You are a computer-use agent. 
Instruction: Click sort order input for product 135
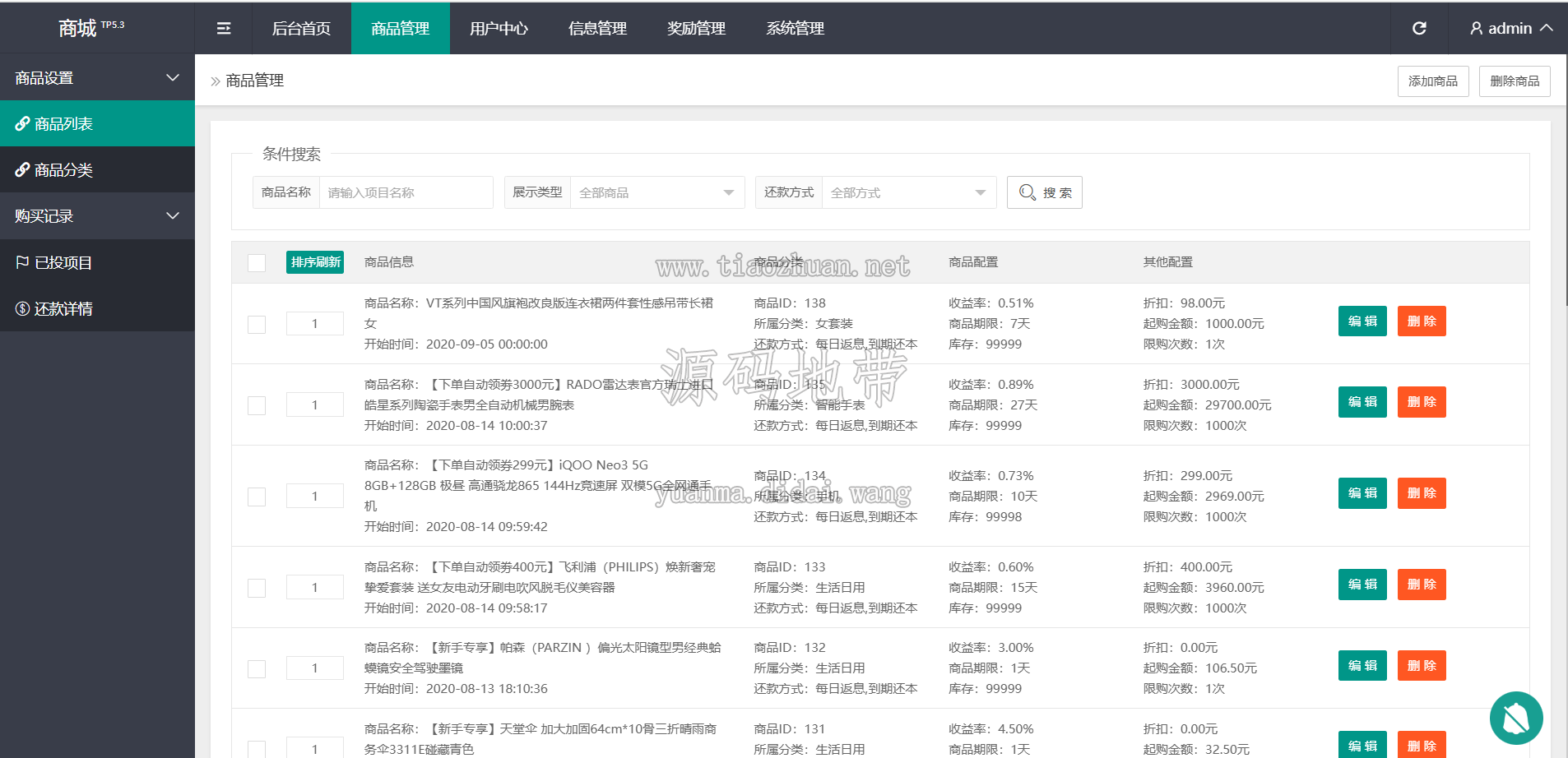(x=315, y=405)
